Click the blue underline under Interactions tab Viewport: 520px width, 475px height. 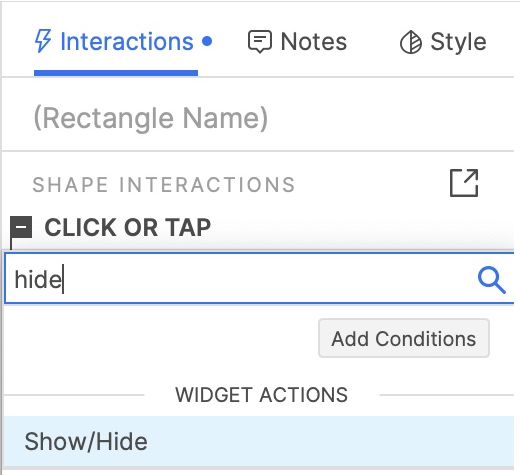pos(116,73)
